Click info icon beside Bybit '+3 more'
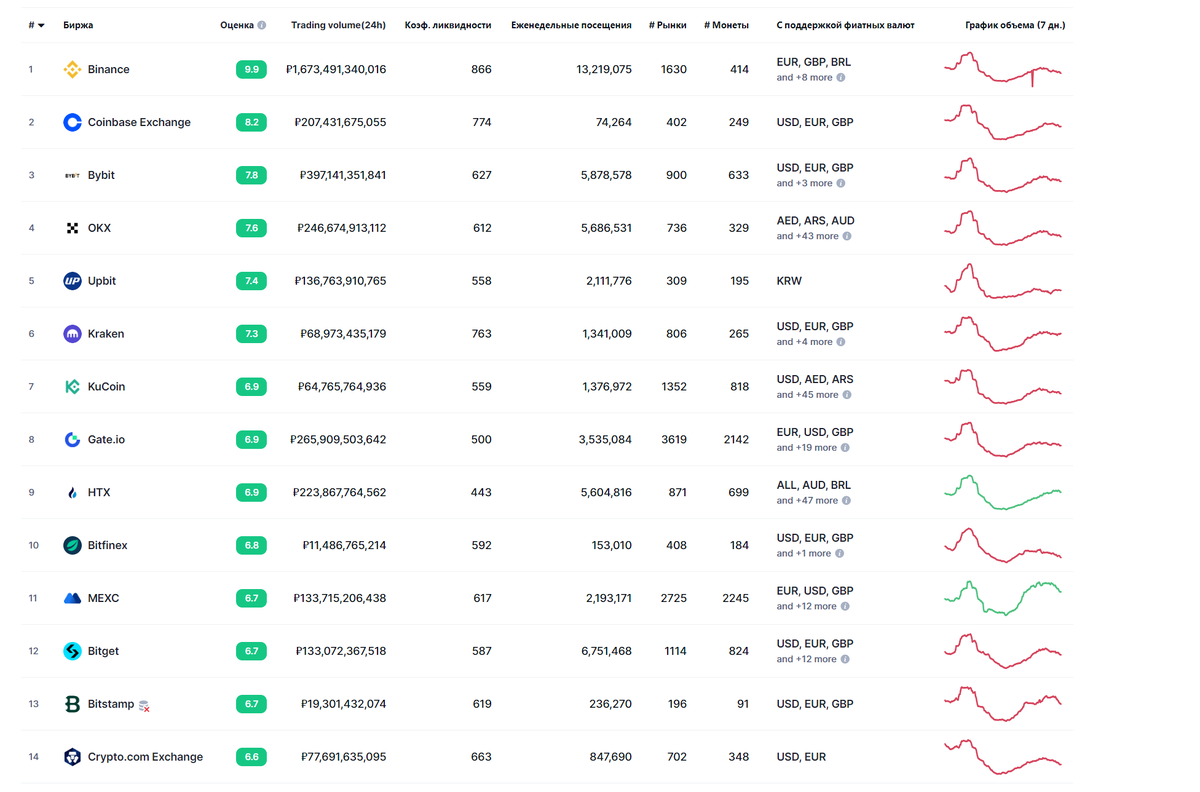The height and width of the screenshot is (792, 1200). (x=841, y=183)
